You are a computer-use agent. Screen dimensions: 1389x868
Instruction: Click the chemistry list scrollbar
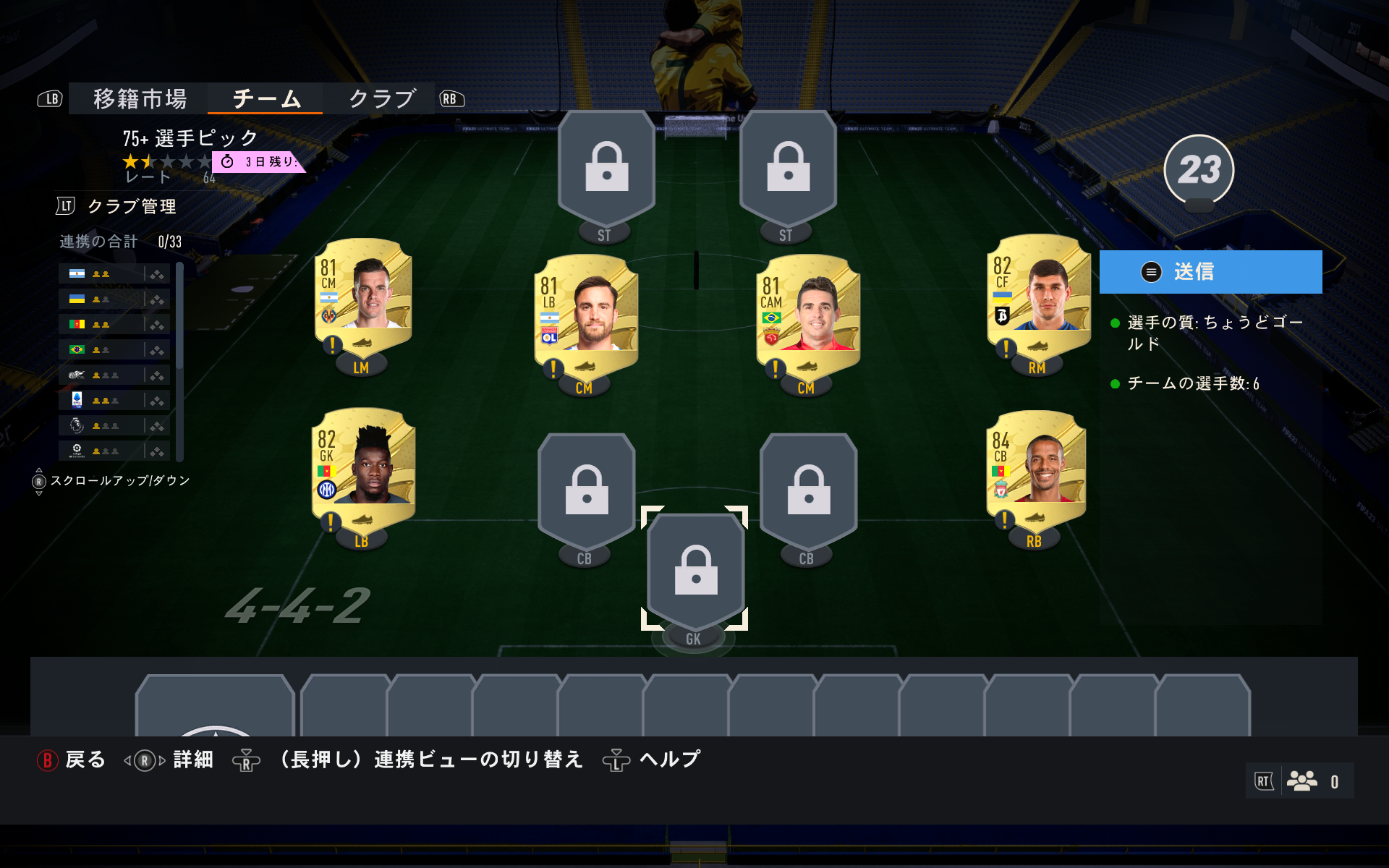pyautogui.click(x=179, y=362)
